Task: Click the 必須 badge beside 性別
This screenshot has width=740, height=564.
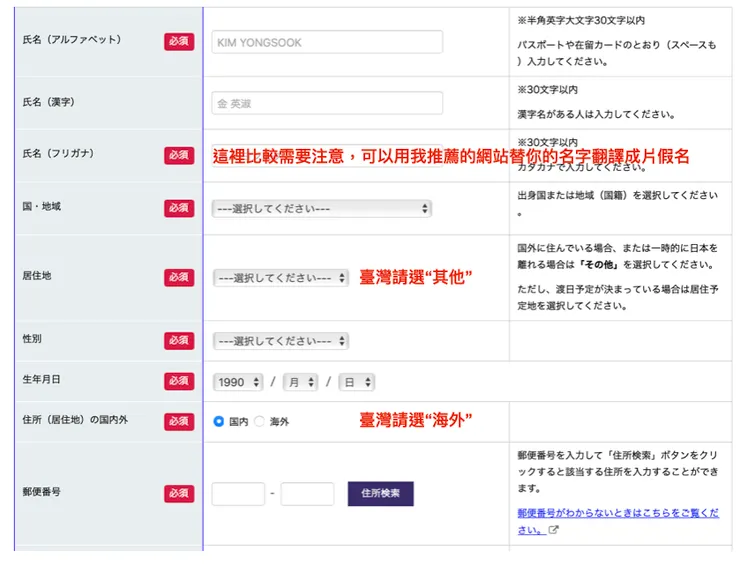Action: (x=179, y=340)
